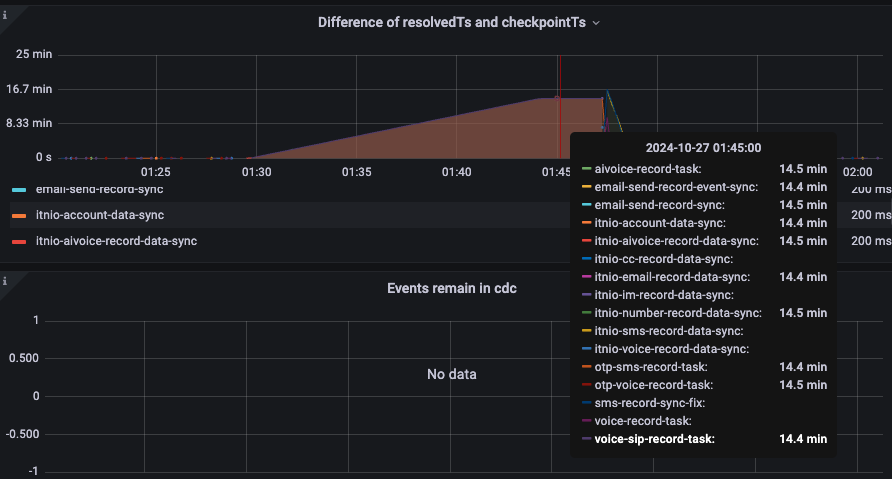
Task: Open the chevron next to the resolvedTs panel title
Action: tap(596, 22)
